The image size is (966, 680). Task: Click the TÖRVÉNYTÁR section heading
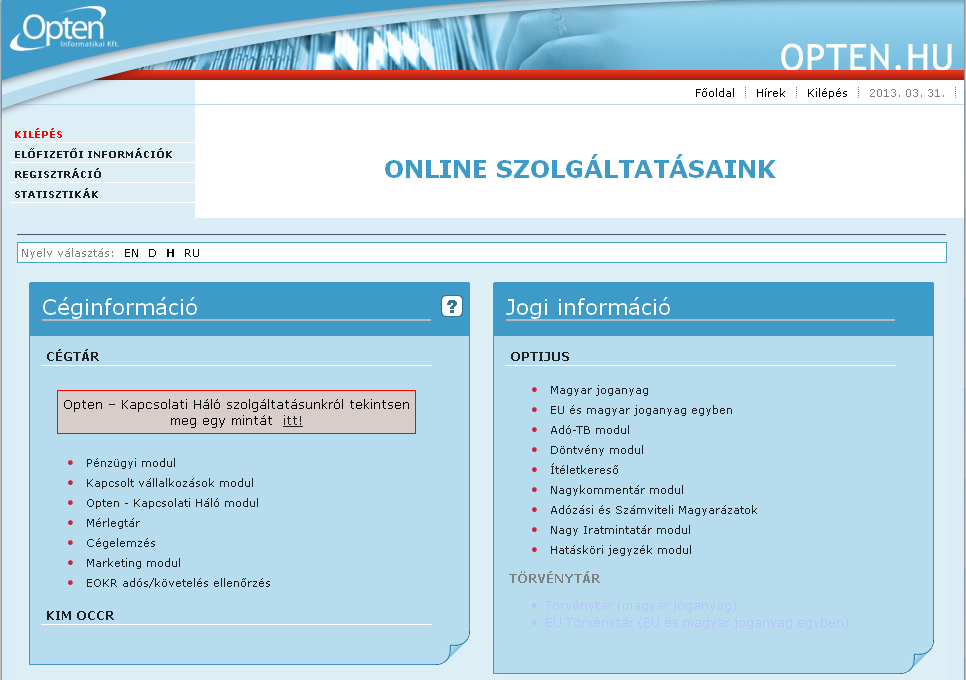(x=554, y=578)
